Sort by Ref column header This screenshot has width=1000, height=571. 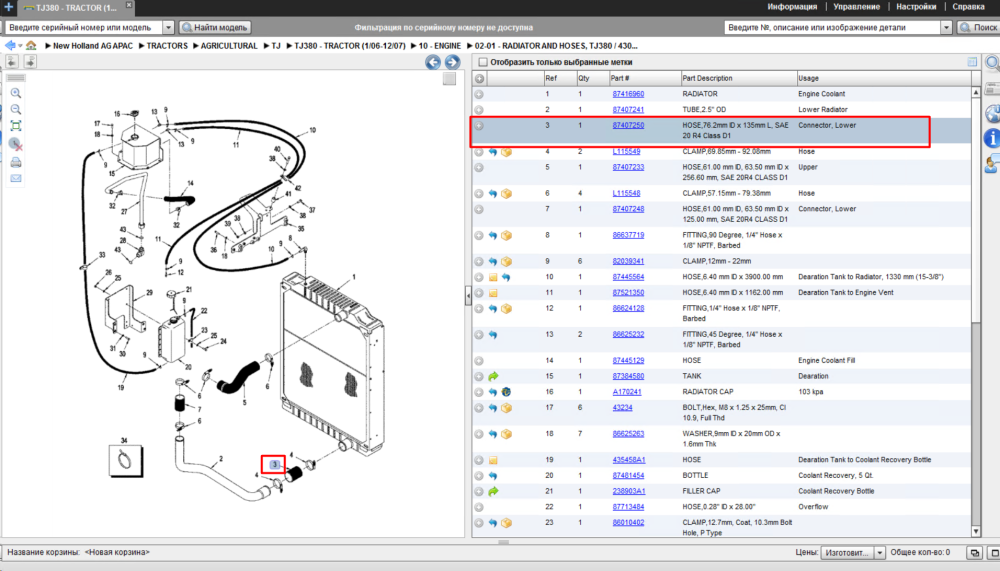(x=559, y=78)
